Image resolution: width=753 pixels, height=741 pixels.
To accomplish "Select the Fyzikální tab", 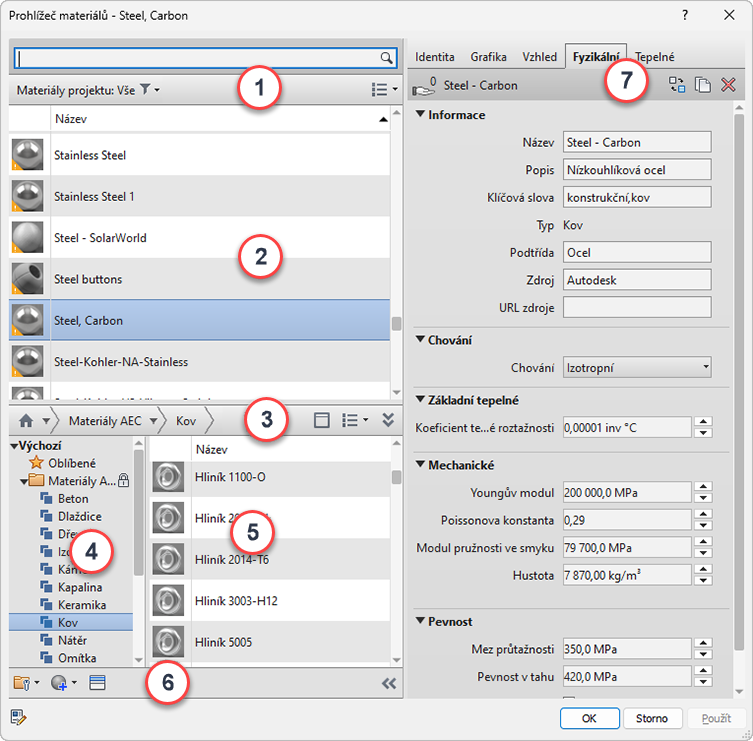I will point(596,57).
